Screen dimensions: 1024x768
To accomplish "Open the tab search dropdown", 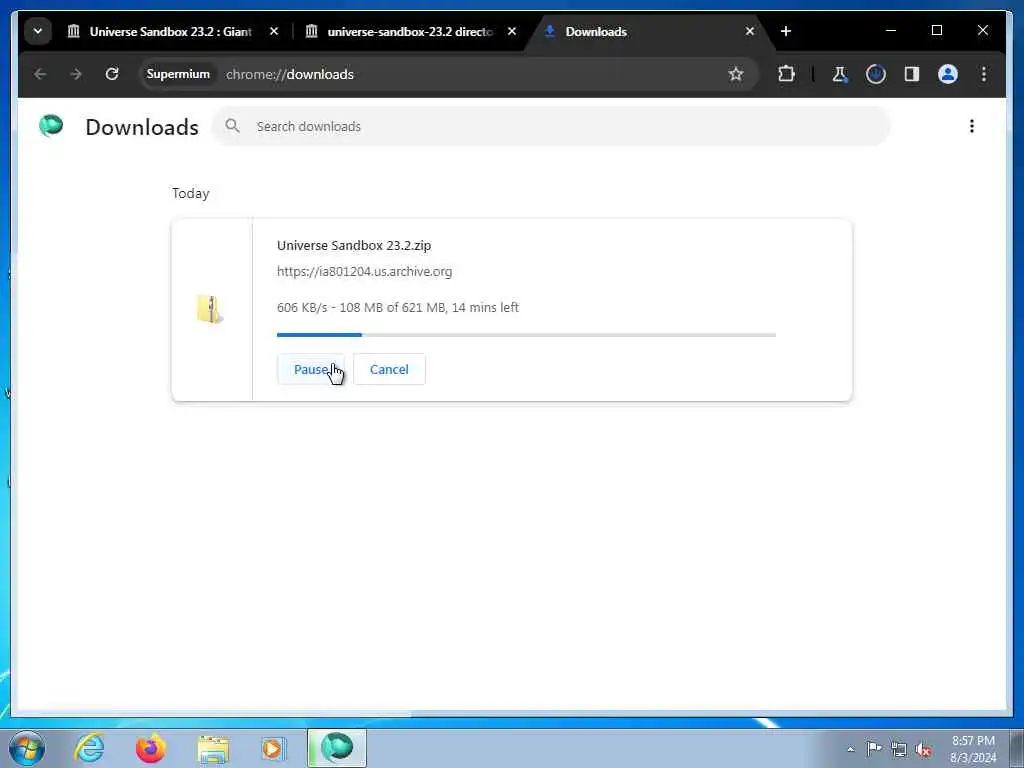I will [x=38, y=31].
